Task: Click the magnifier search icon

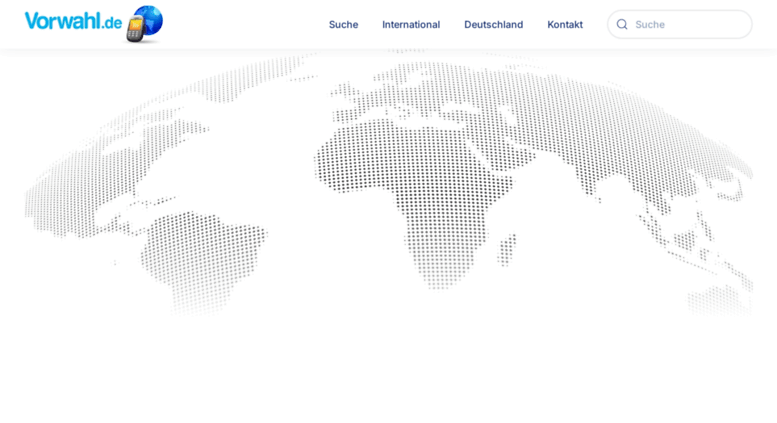Action: click(622, 24)
